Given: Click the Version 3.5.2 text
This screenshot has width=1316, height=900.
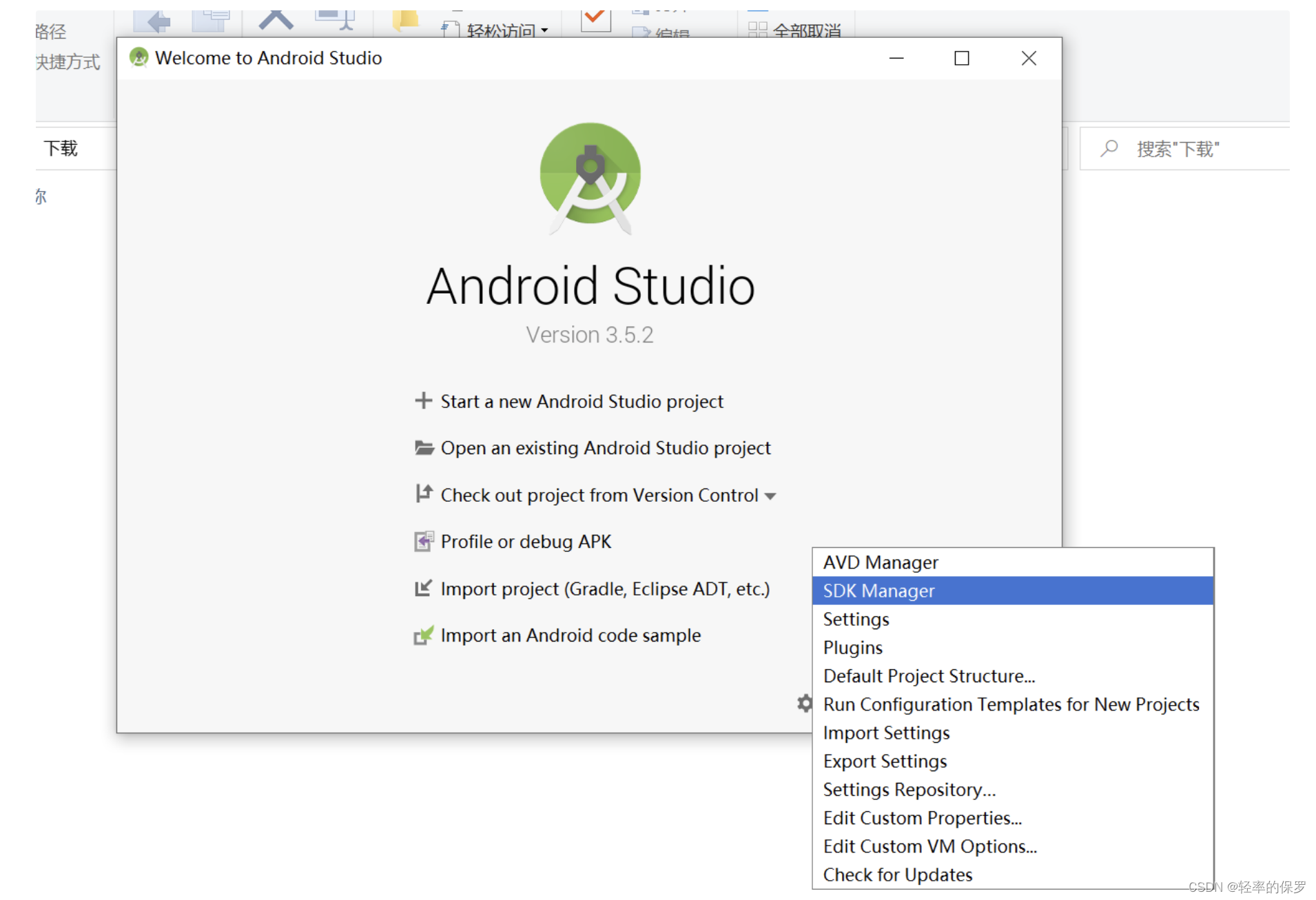Looking at the screenshot, I should 590,334.
